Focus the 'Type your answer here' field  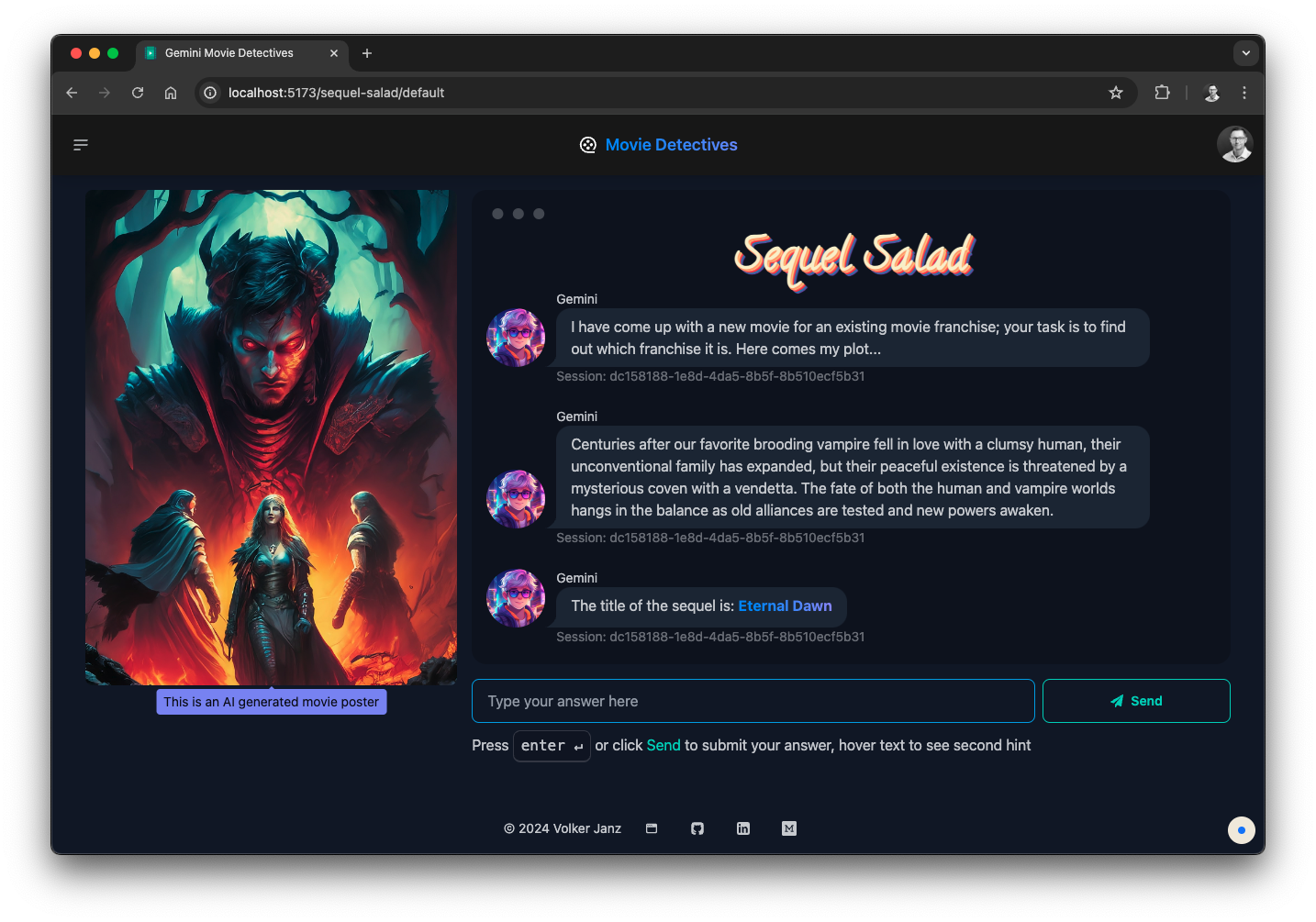point(753,701)
